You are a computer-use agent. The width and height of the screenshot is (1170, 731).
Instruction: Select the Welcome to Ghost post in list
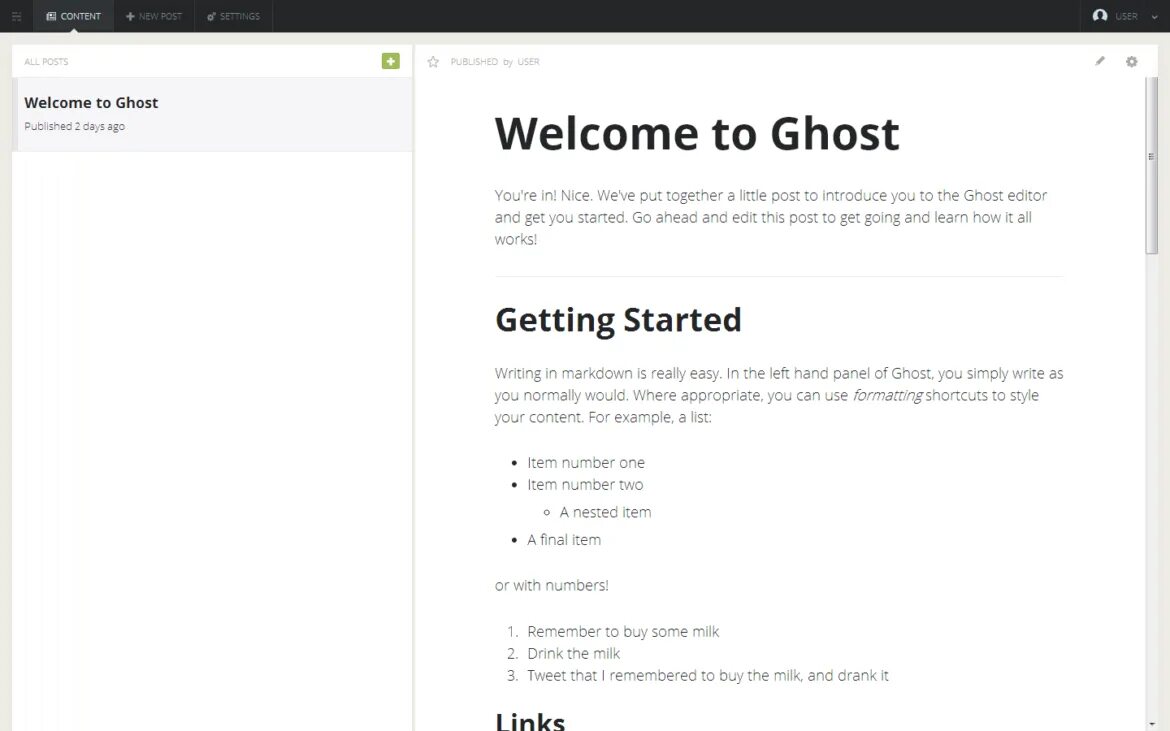[212, 114]
